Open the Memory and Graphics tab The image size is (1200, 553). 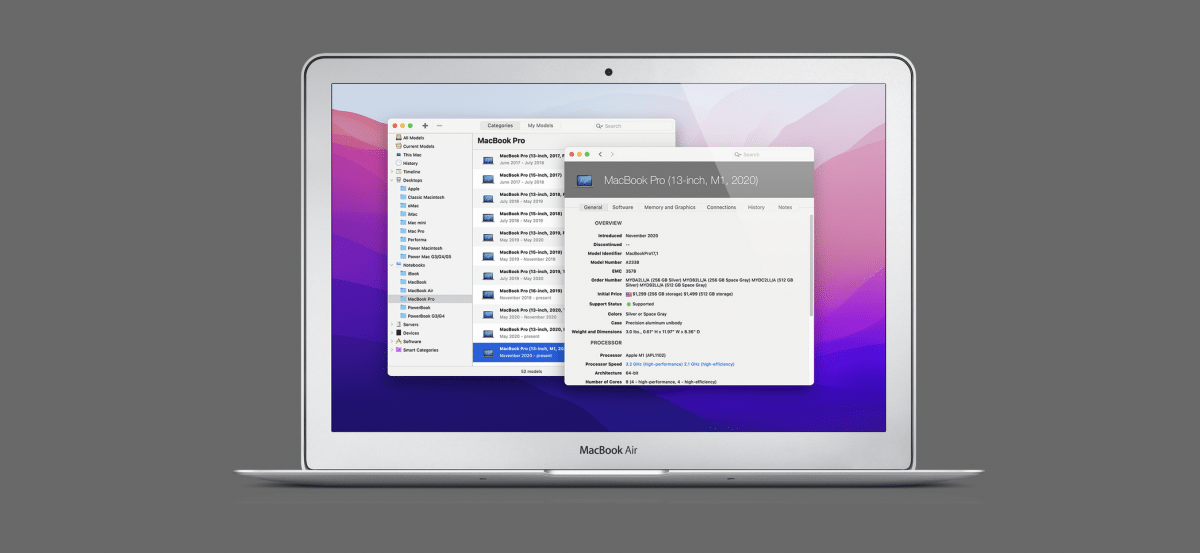670,207
